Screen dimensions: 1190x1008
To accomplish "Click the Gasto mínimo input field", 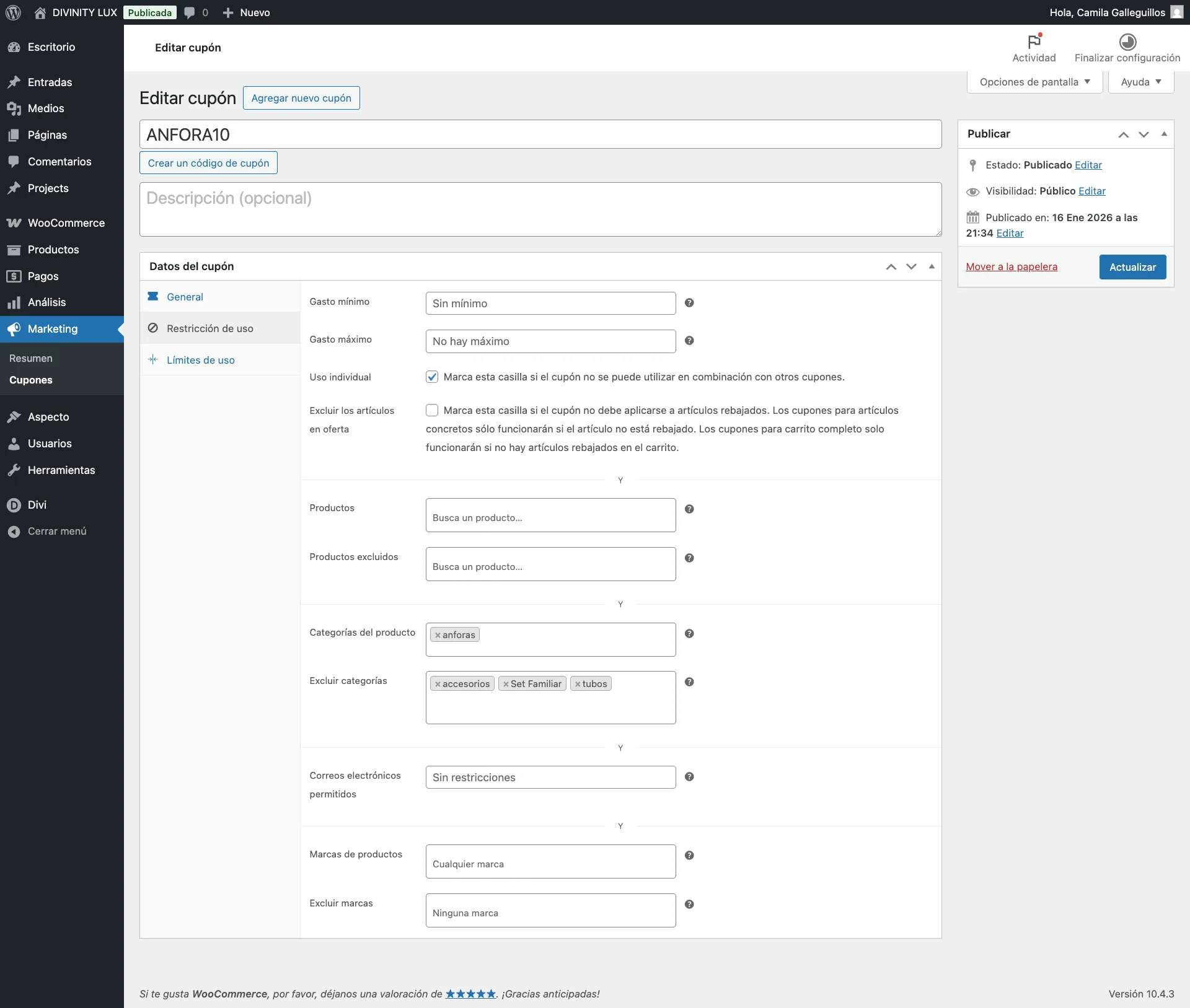I will point(550,303).
